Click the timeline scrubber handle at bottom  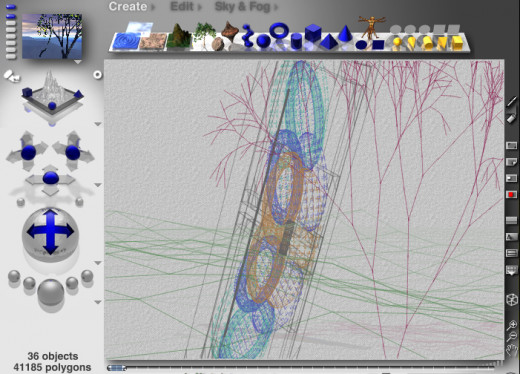(117, 368)
